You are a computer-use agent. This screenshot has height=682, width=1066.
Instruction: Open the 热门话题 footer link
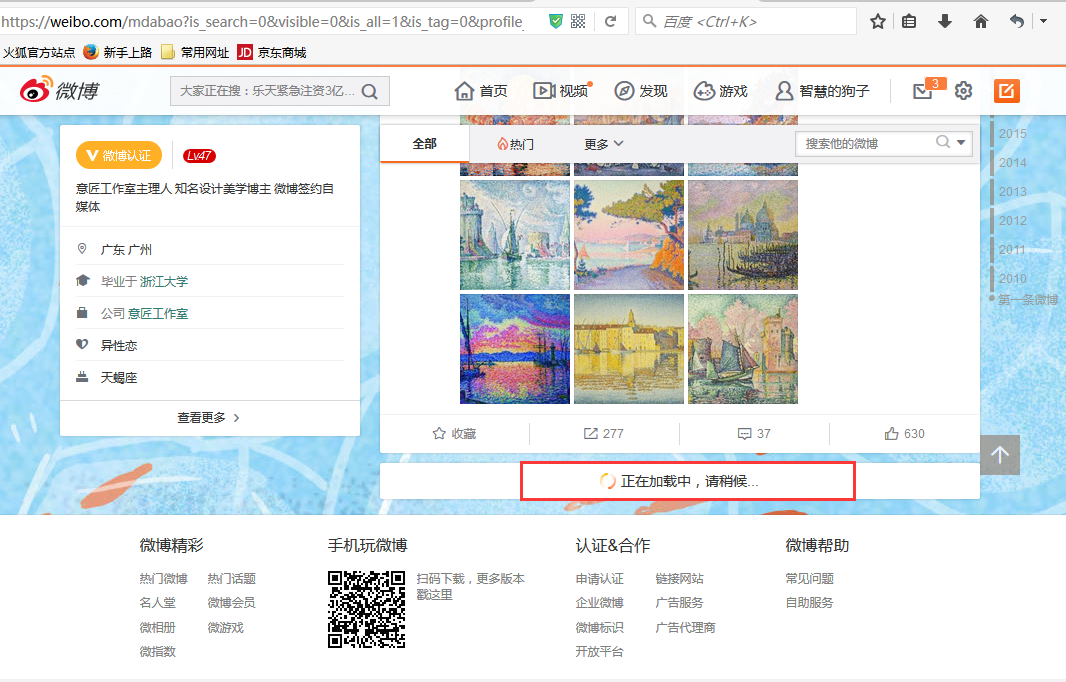pos(232,579)
